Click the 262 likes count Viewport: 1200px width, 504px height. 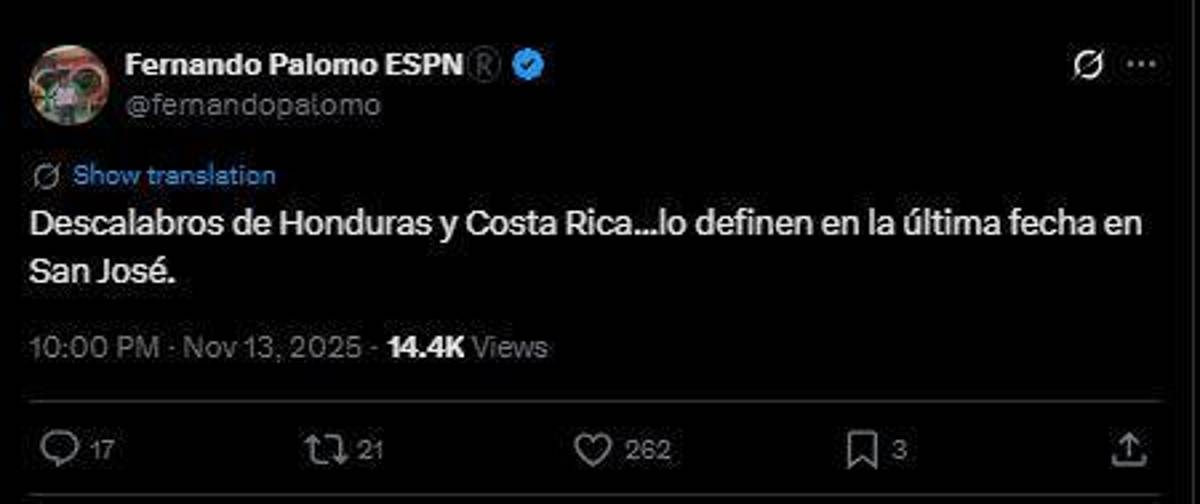pos(648,450)
